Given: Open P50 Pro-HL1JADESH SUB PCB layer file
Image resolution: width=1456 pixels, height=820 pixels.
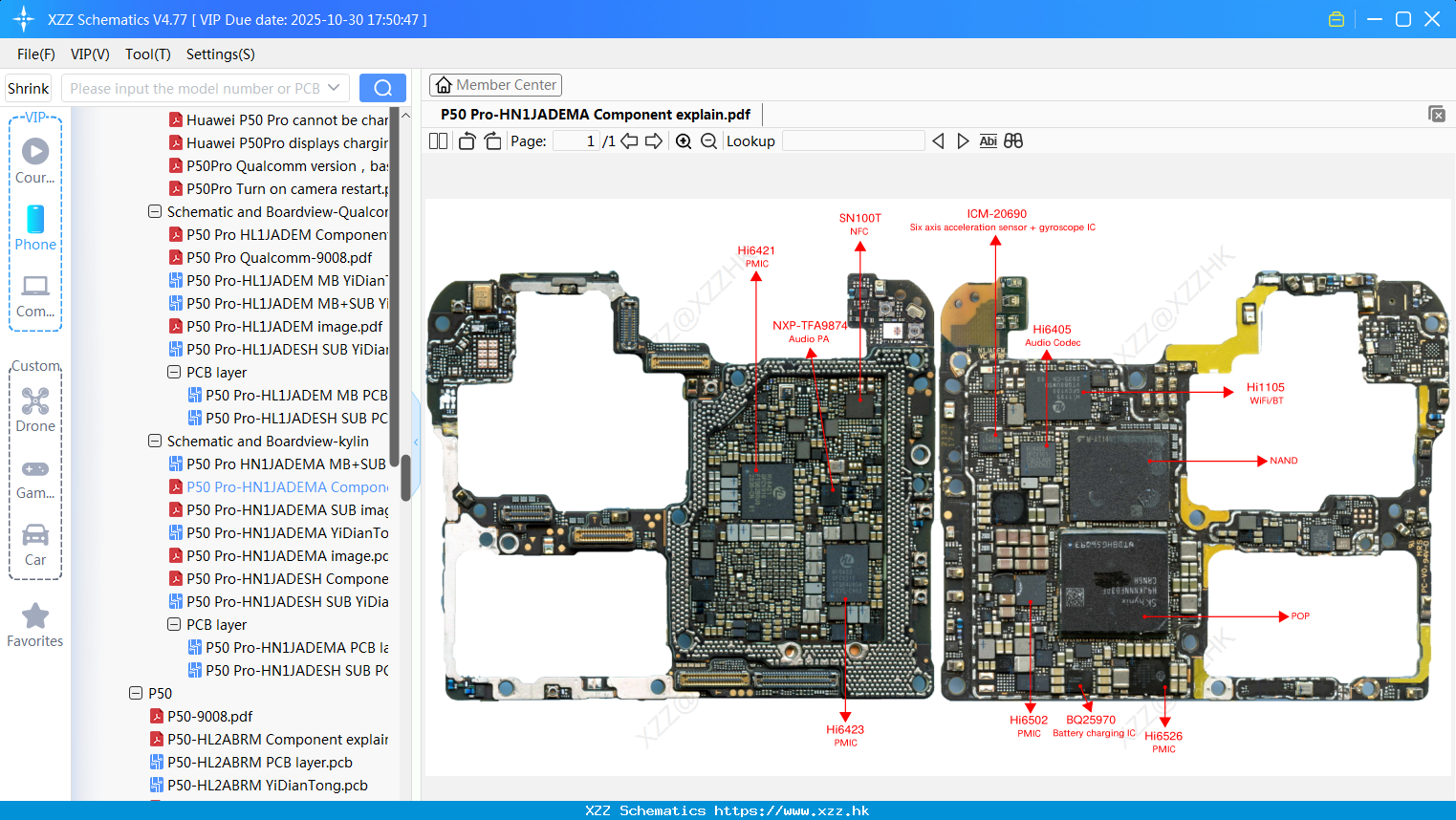Looking at the screenshot, I should 288,418.
